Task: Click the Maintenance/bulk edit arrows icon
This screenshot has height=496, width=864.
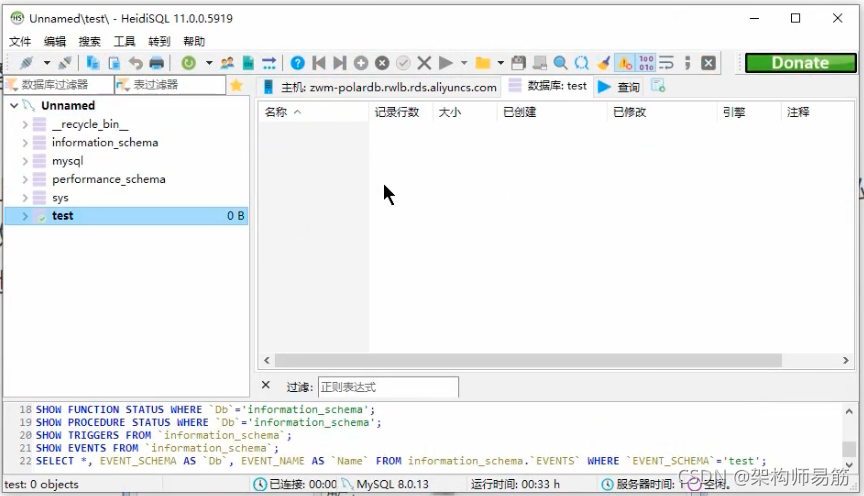Action: (269, 63)
